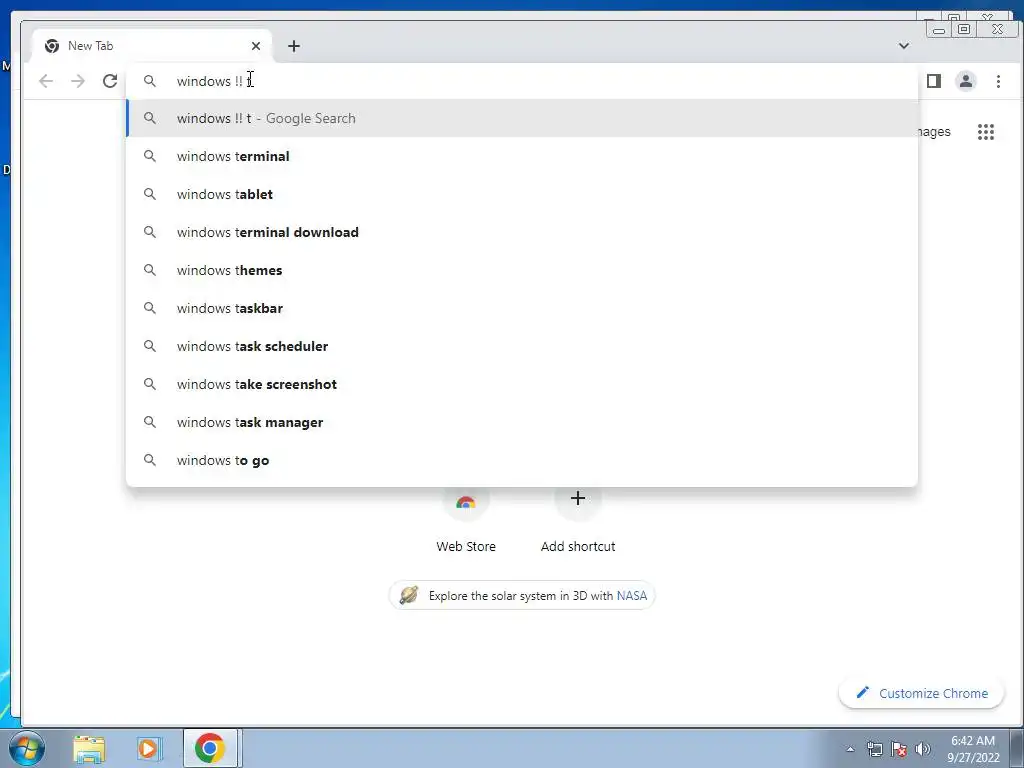The height and width of the screenshot is (768, 1024).
Task: Reload the page with the refresh icon
Action: point(110,81)
